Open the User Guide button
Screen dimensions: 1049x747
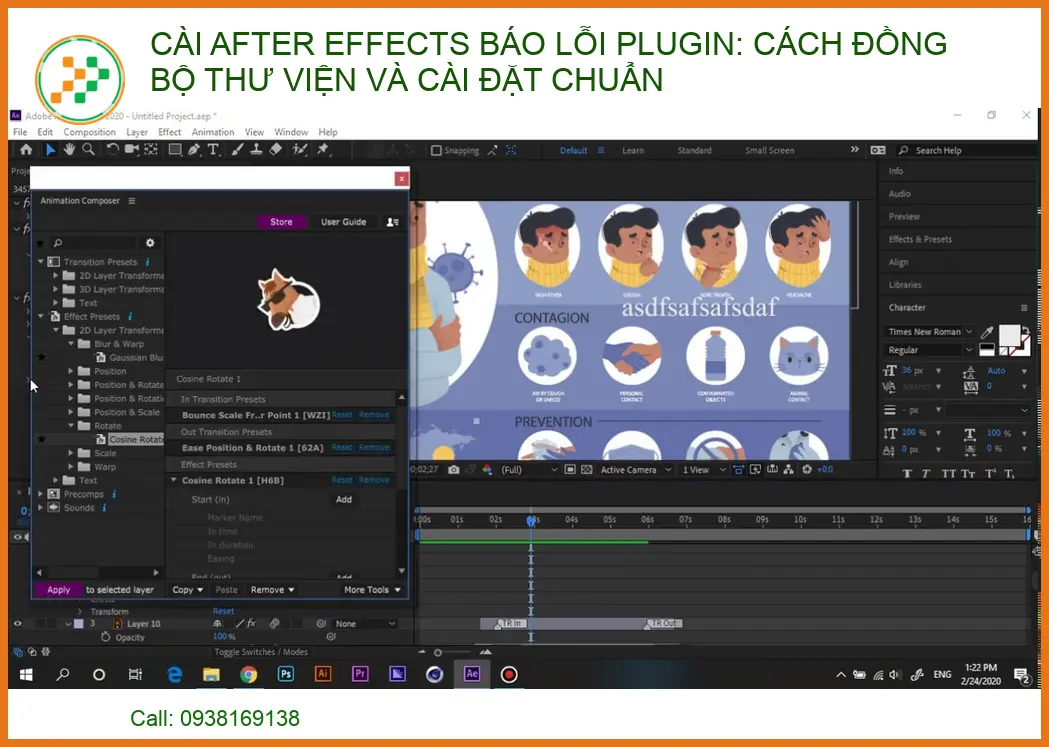343,222
